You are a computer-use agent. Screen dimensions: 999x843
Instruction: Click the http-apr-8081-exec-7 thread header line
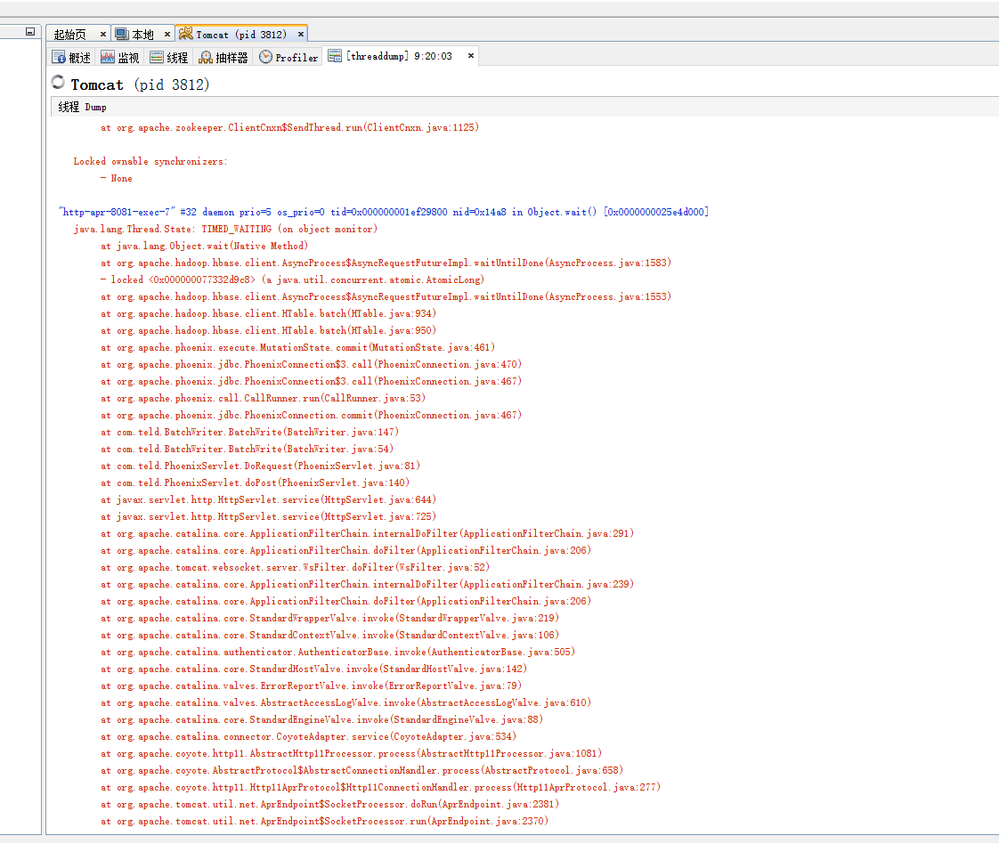(x=384, y=212)
